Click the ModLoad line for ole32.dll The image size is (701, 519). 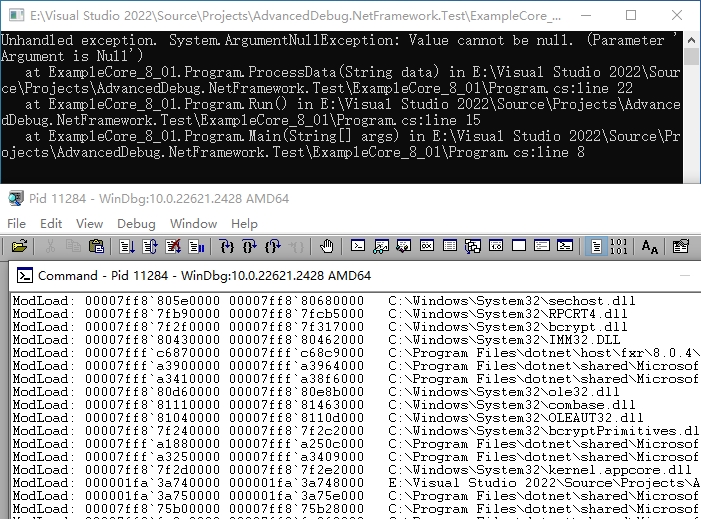click(x=316, y=392)
